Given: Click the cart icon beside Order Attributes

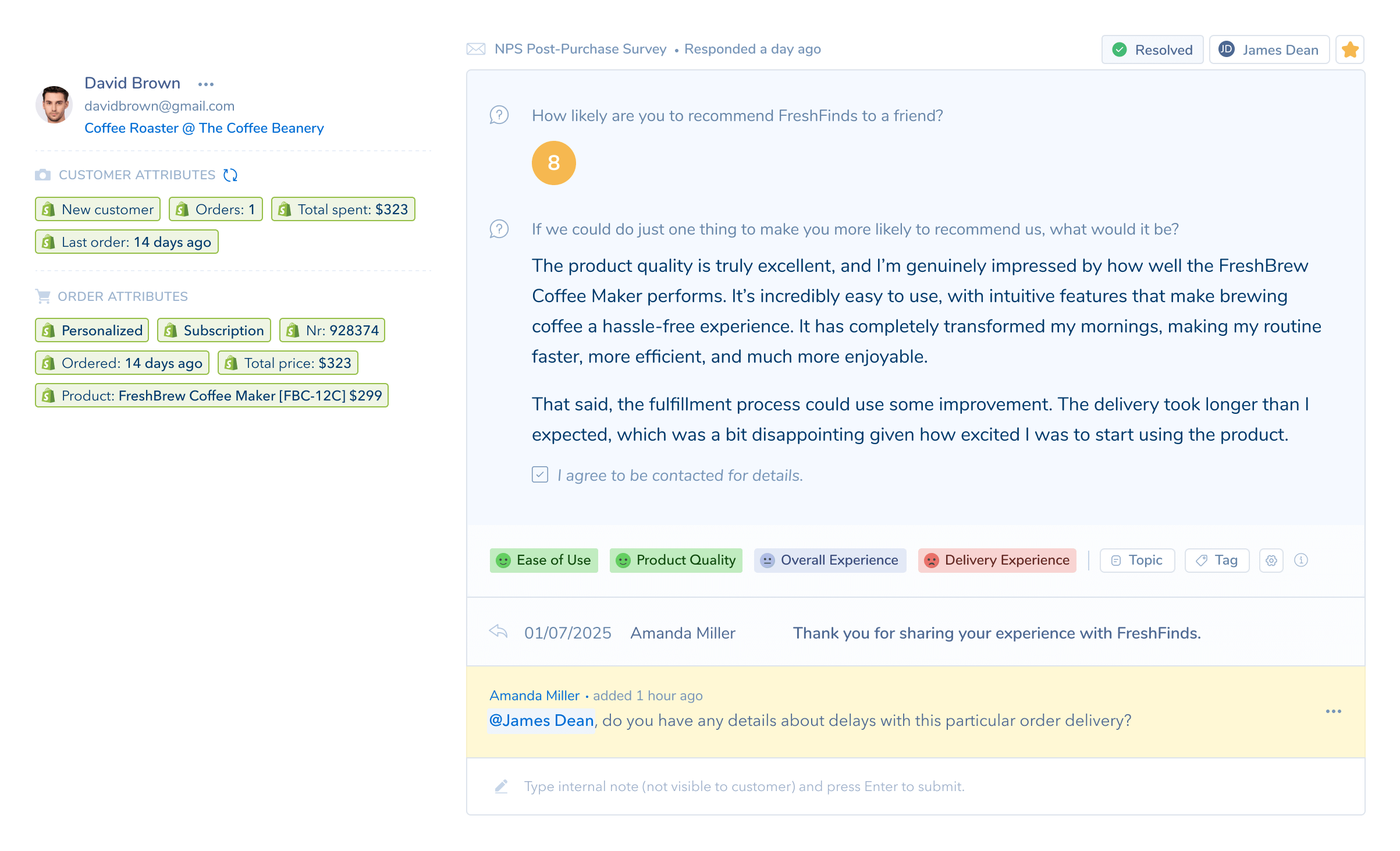Looking at the screenshot, I should coord(43,296).
